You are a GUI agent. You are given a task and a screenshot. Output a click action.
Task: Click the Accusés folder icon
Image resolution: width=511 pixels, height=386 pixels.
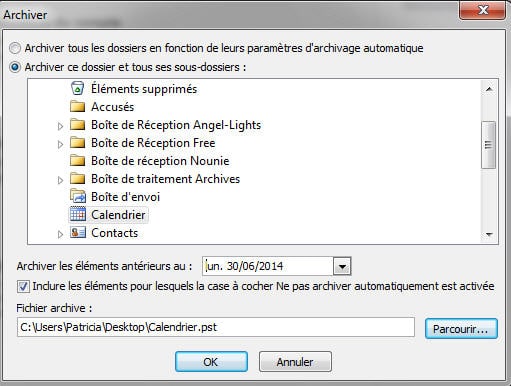[77, 107]
